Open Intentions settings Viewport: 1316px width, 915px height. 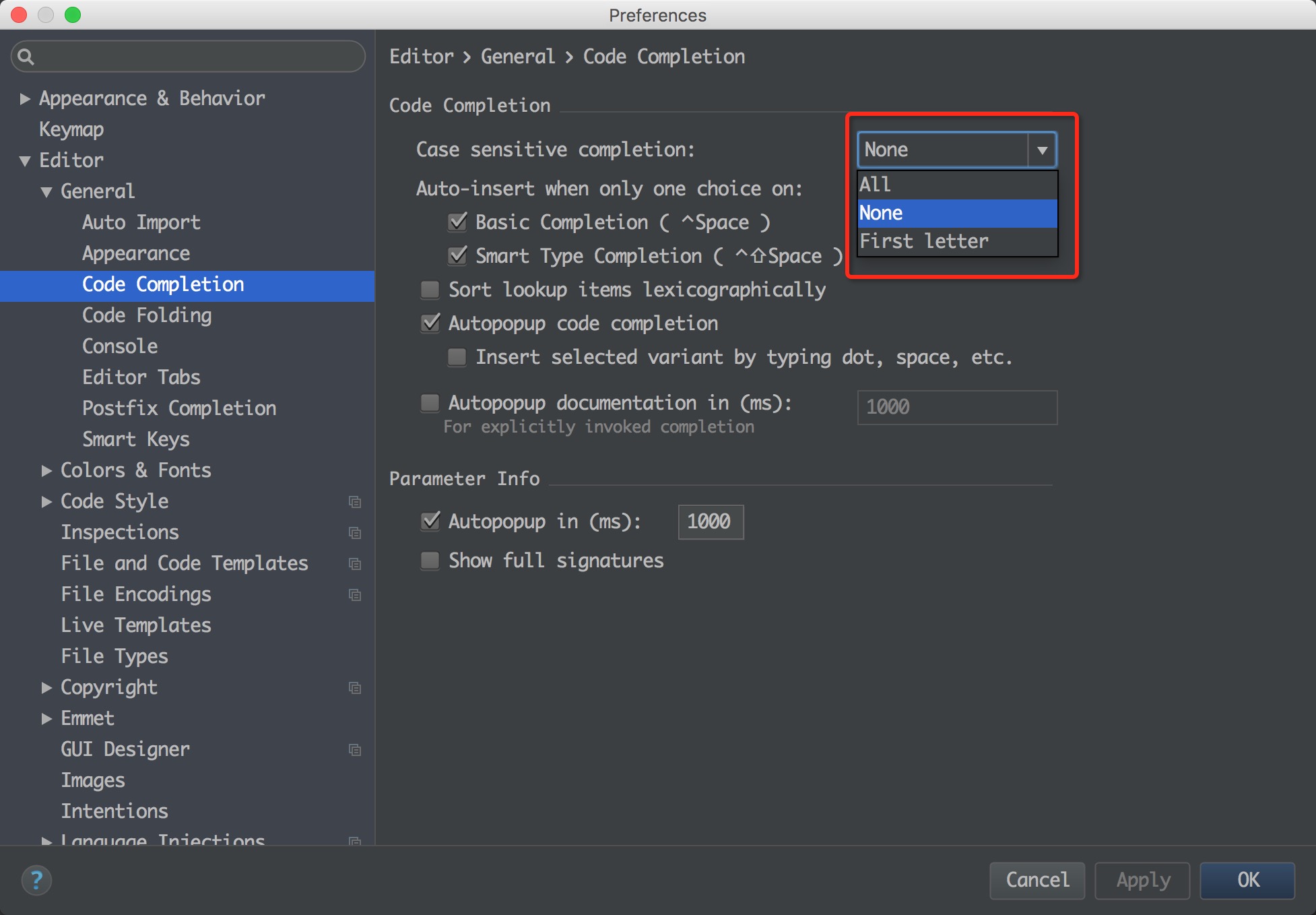[114, 811]
